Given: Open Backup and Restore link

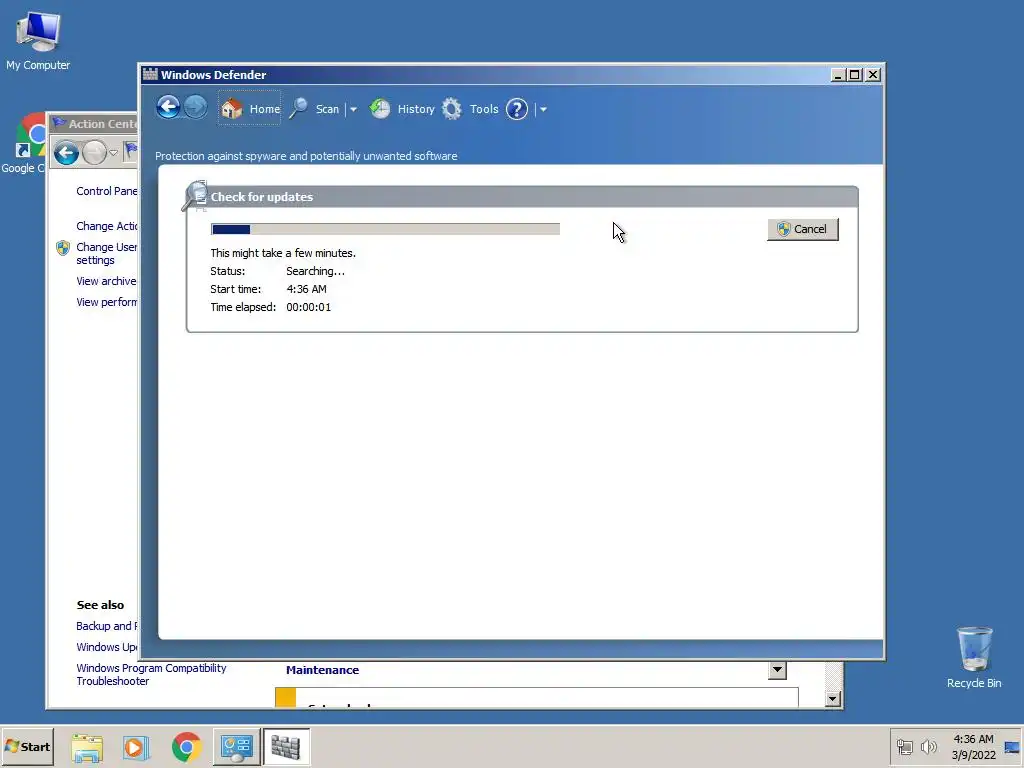Looking at the screenshot, I should pyautogui.click(x=106, y=626).
